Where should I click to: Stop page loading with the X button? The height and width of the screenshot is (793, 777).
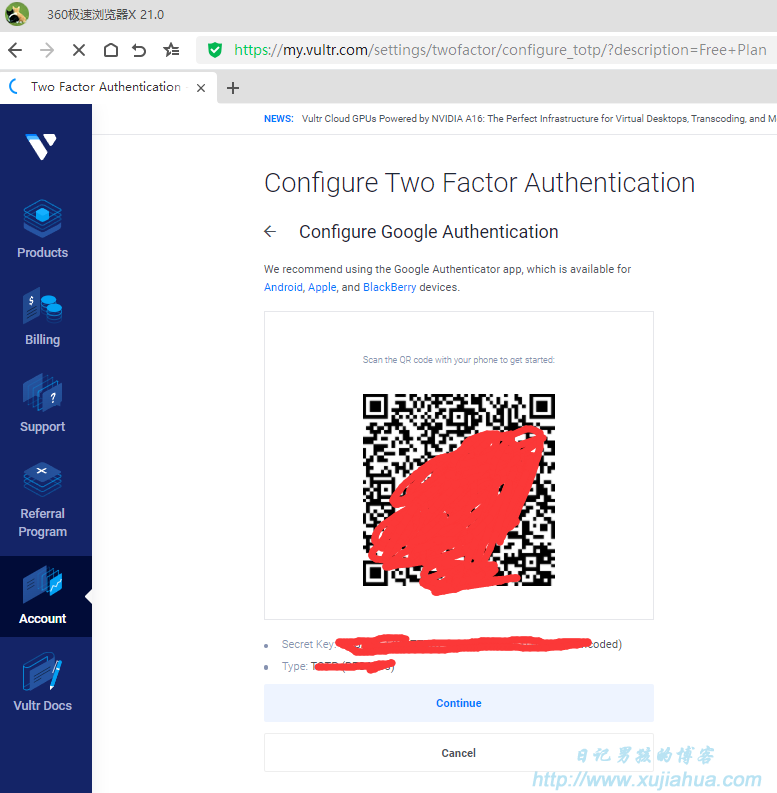tap(79, 50)
